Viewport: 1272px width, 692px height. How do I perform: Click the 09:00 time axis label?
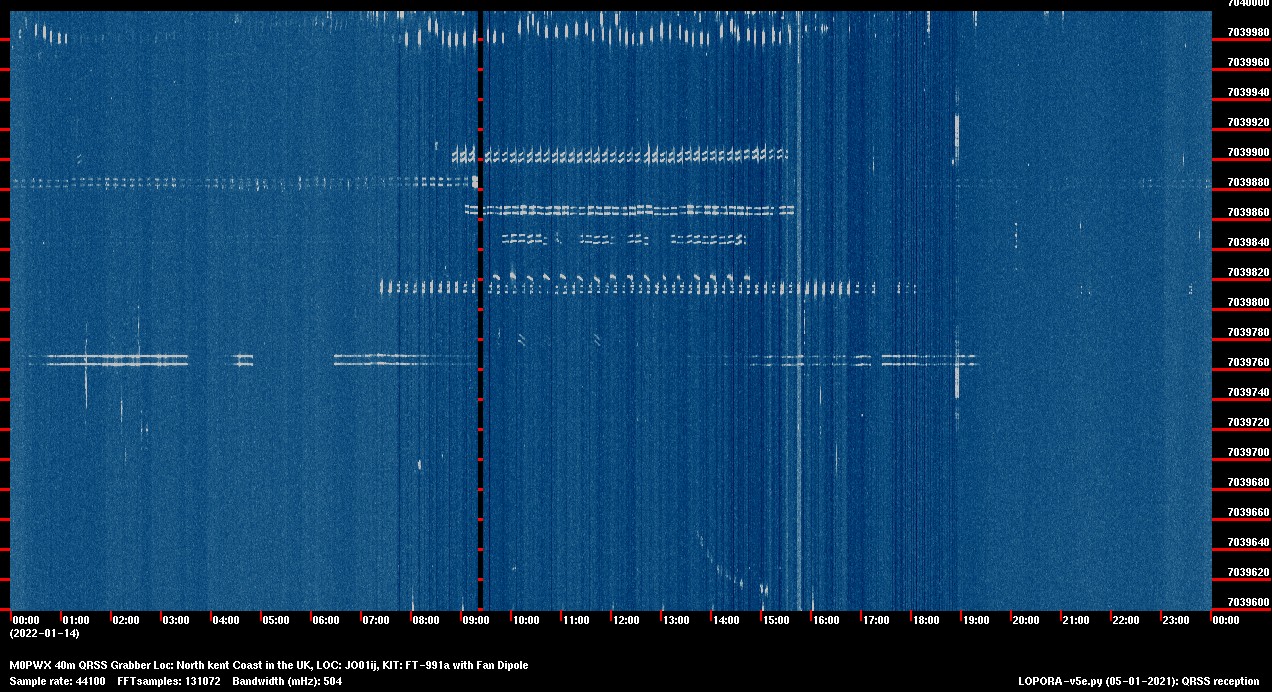476,620
